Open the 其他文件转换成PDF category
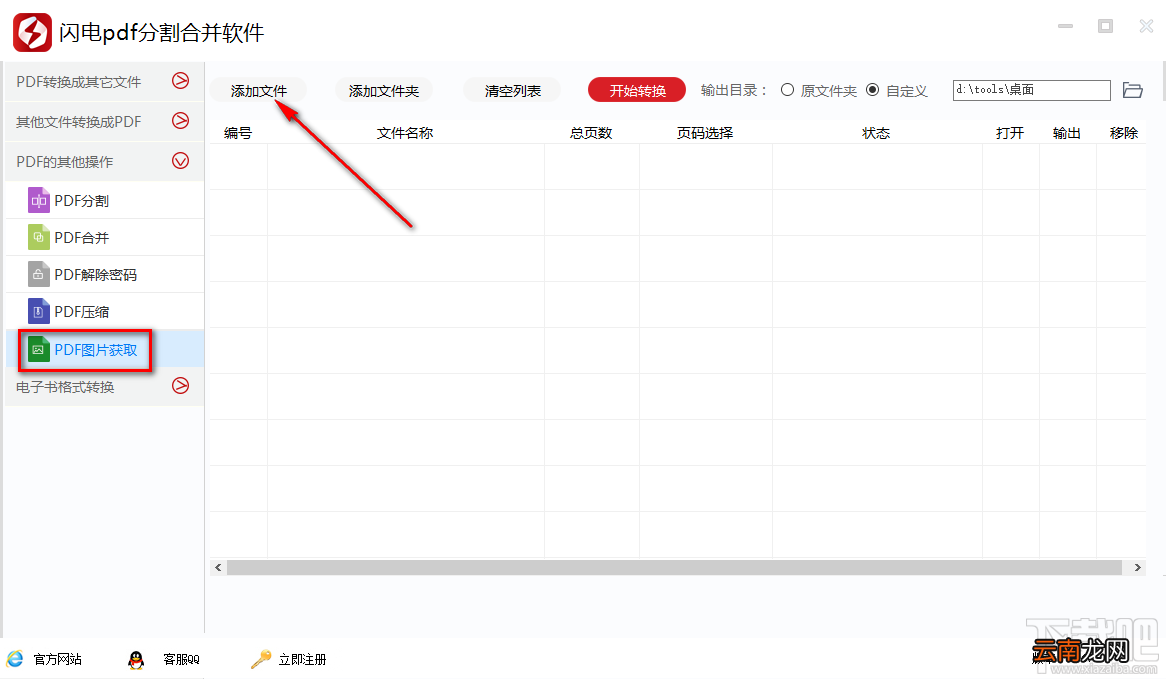1166x679 pixels. (104, 122)
